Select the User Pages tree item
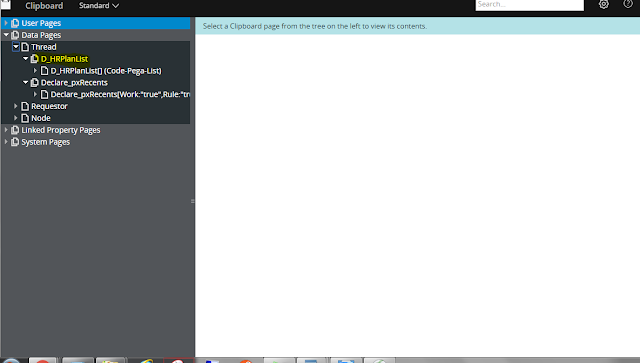Viewport: 640px width, 363px height. coord(41,23)
